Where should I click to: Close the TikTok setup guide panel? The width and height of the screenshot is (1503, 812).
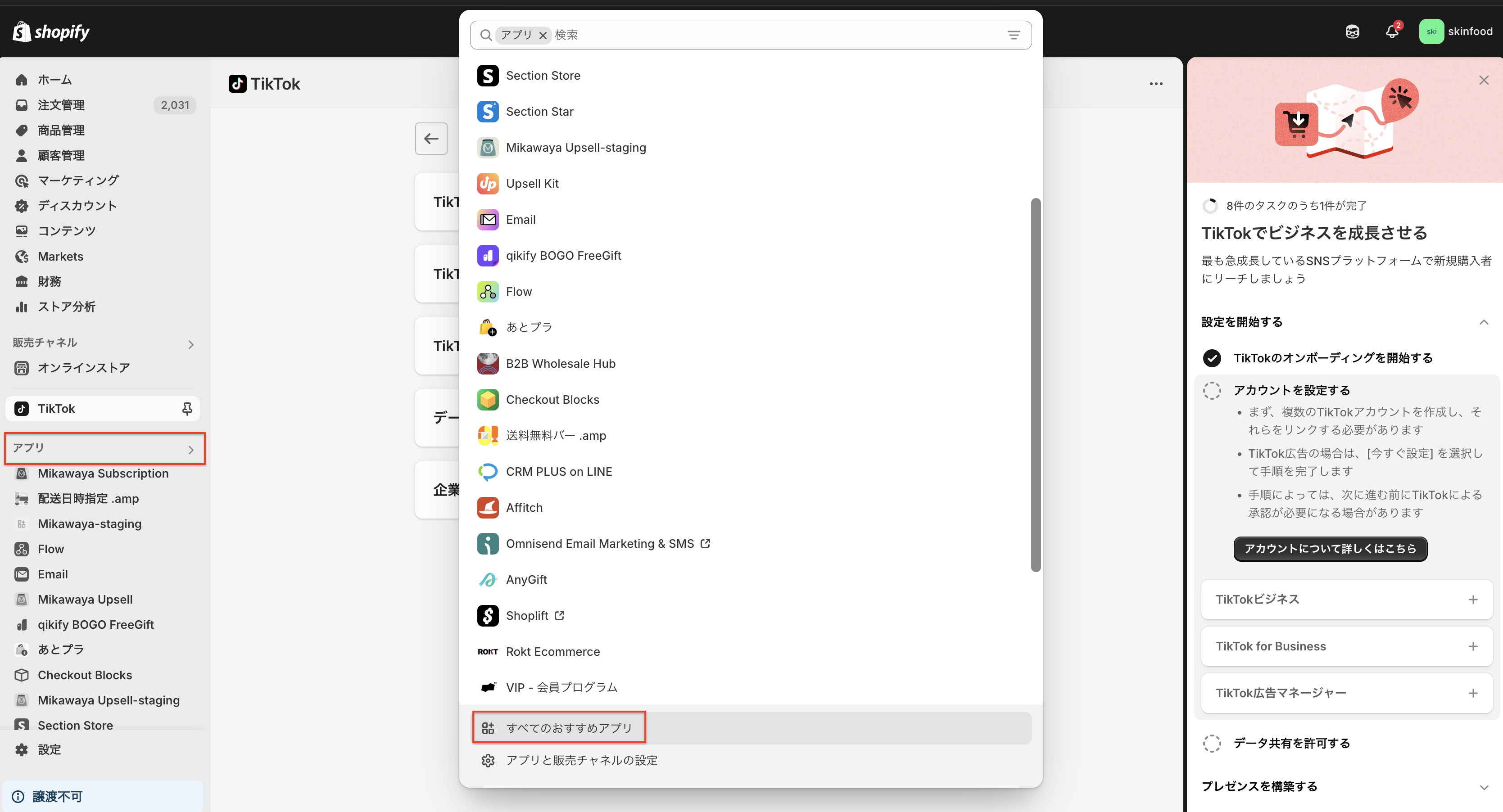(1484, 81)
